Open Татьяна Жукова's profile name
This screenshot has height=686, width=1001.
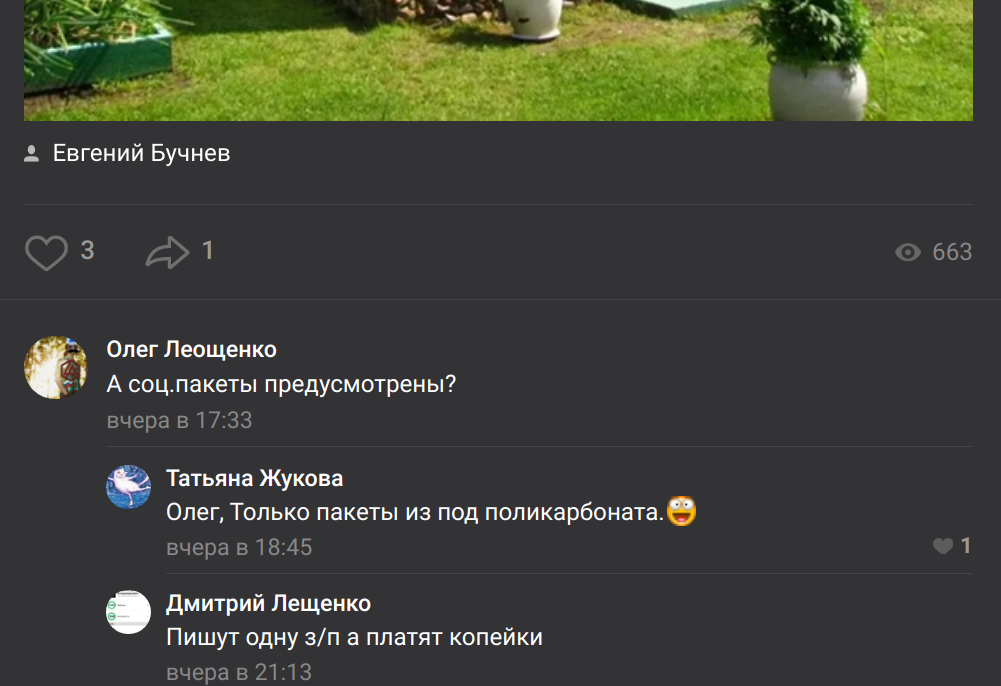[255, 478]
